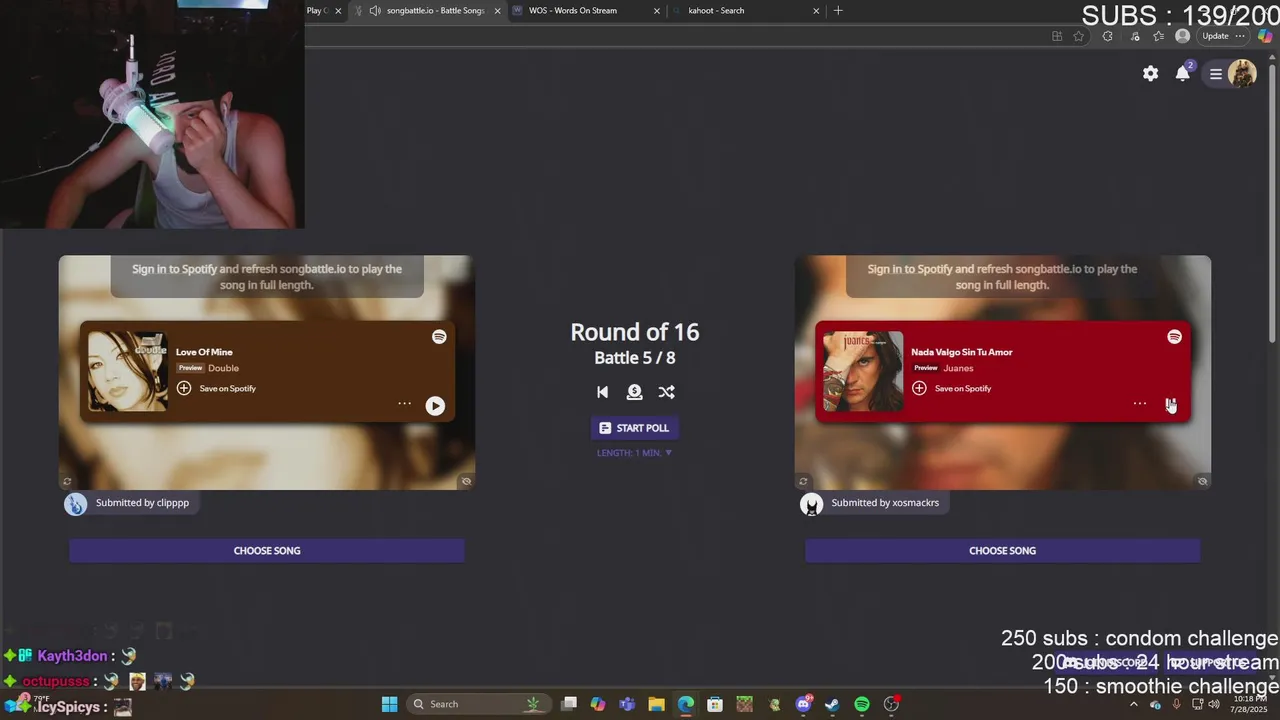Close the kahoot - Search tab
Screen dimensions: 1280x720
816,11
